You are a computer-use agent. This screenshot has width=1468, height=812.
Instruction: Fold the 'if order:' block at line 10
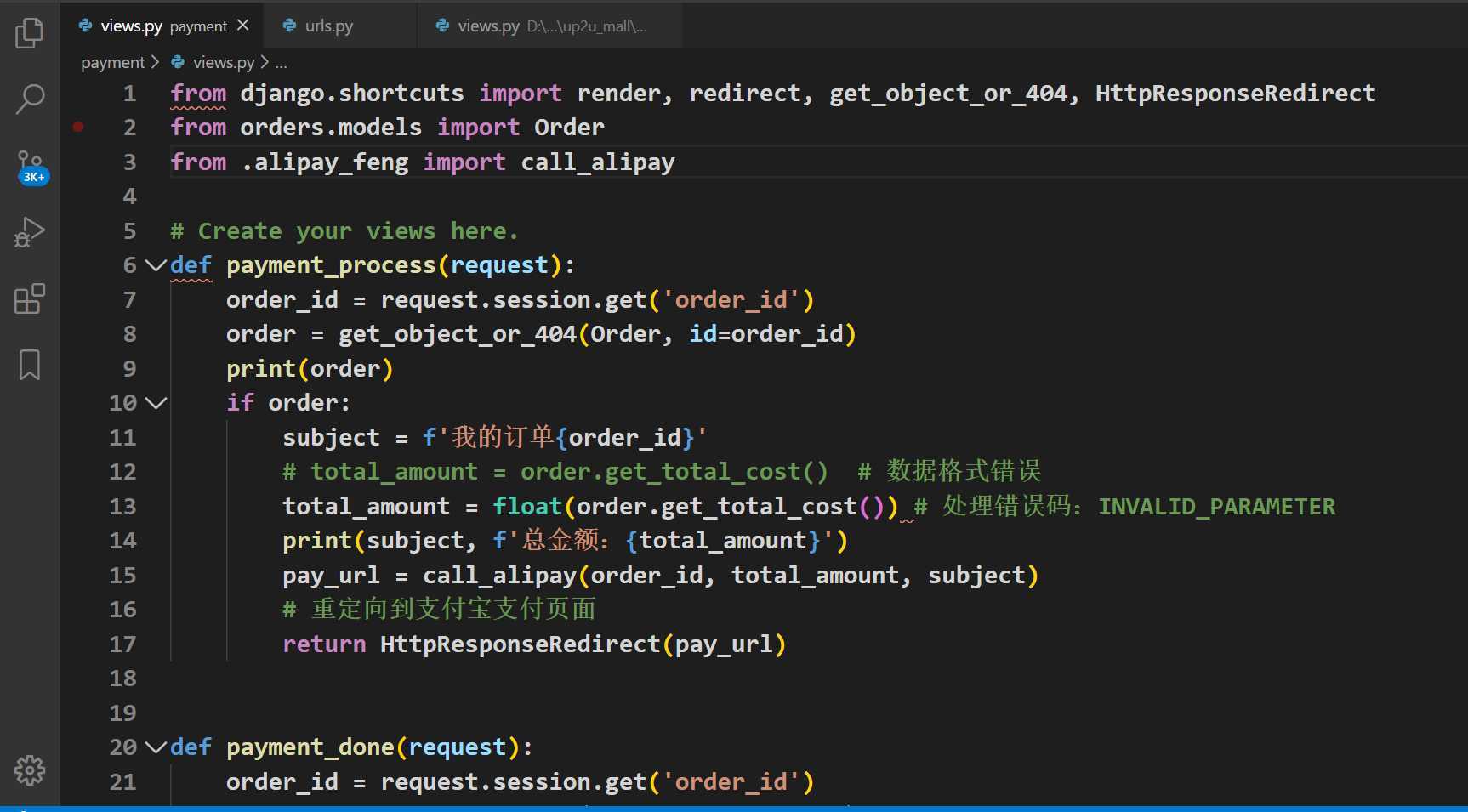pos(156,403)
